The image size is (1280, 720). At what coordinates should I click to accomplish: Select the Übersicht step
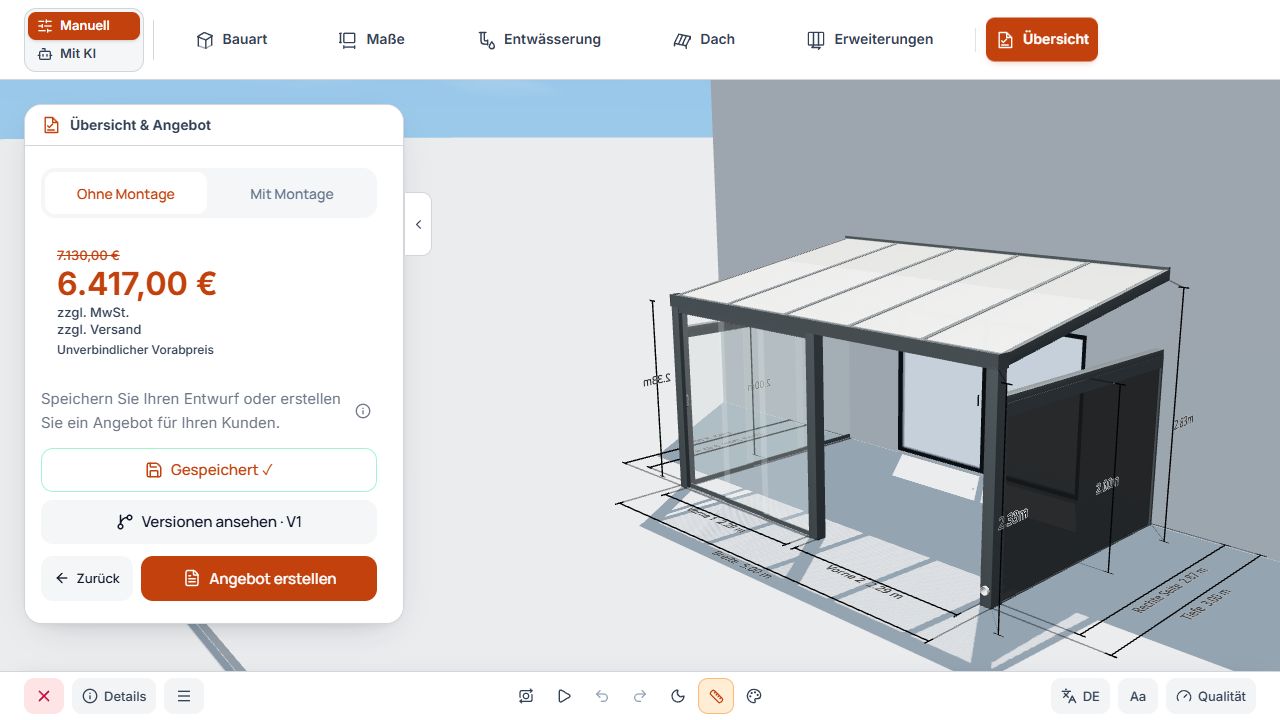point(1042,40)
